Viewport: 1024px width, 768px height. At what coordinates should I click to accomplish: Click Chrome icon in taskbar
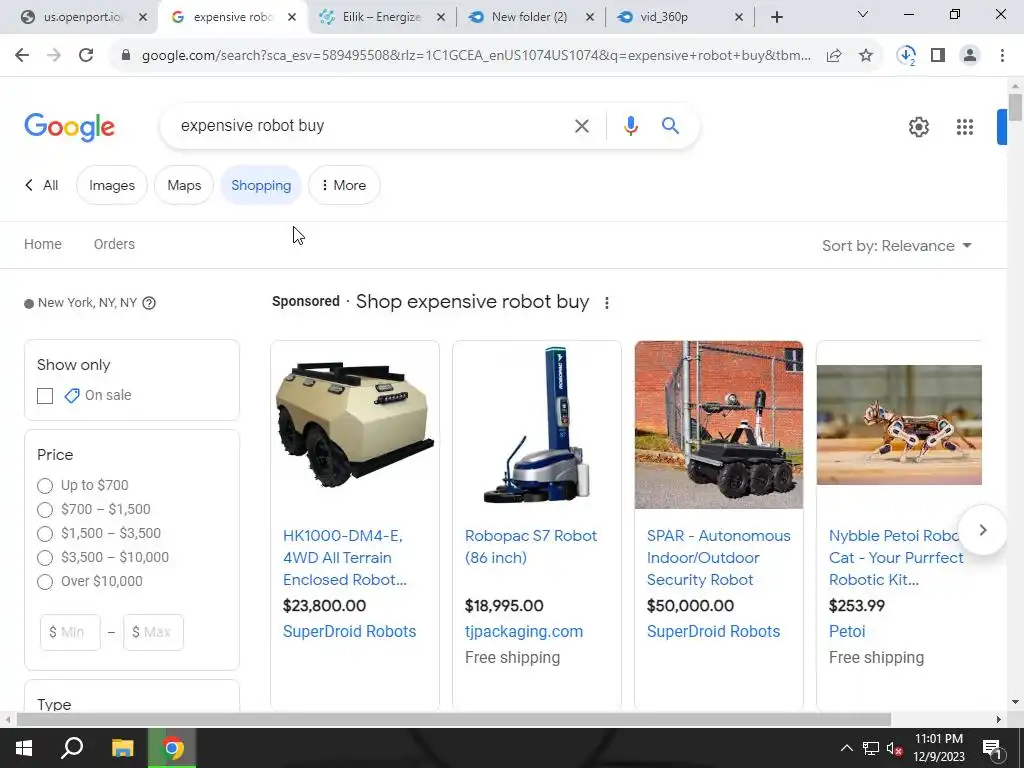pyautogui.click(x=172, y=748)
